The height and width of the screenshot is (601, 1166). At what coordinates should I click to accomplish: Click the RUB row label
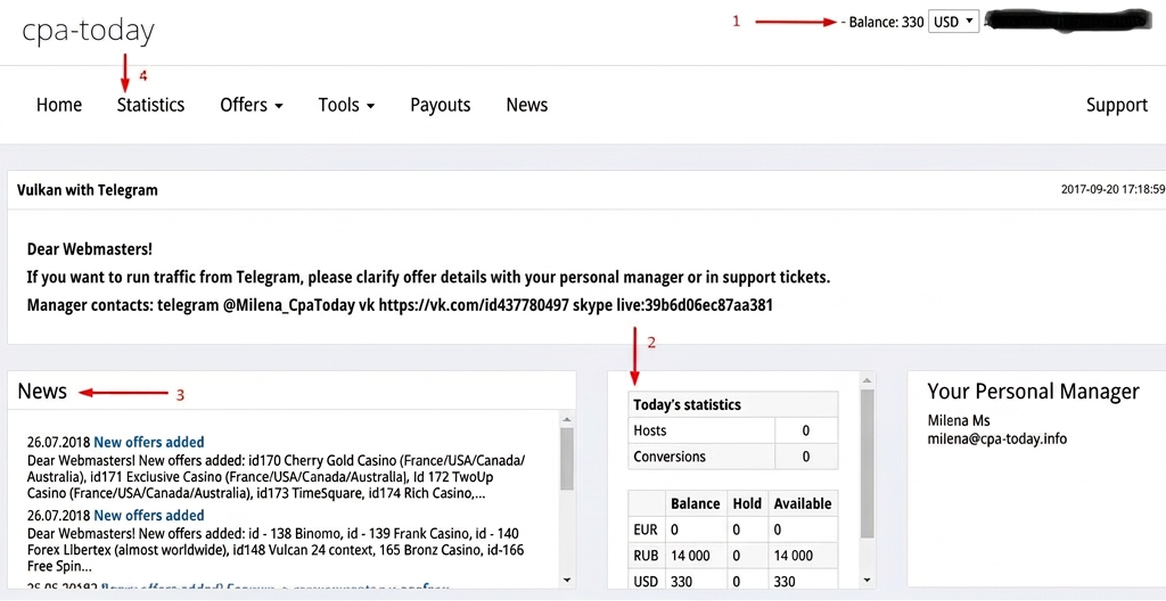646,555
